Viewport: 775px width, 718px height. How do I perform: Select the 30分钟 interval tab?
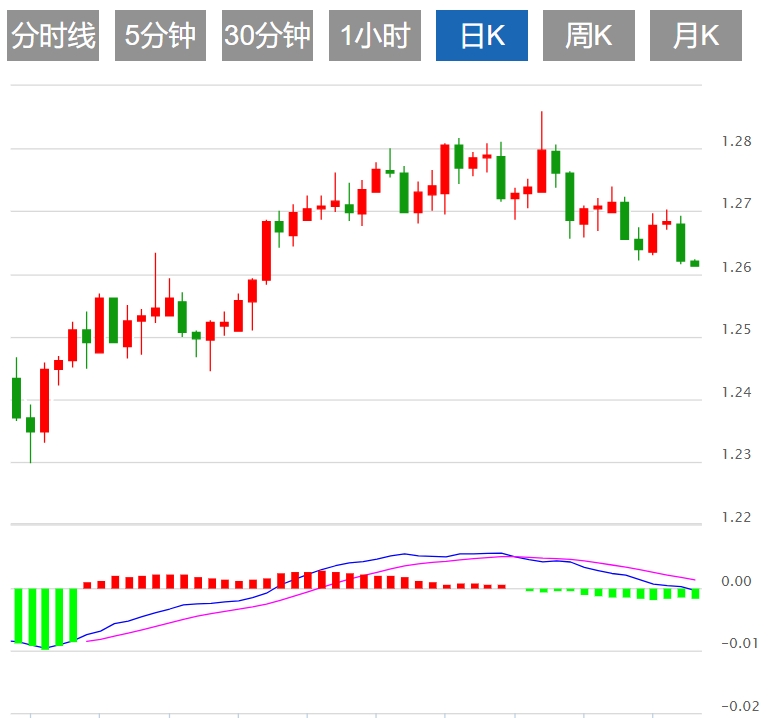[x=267, y=36]
